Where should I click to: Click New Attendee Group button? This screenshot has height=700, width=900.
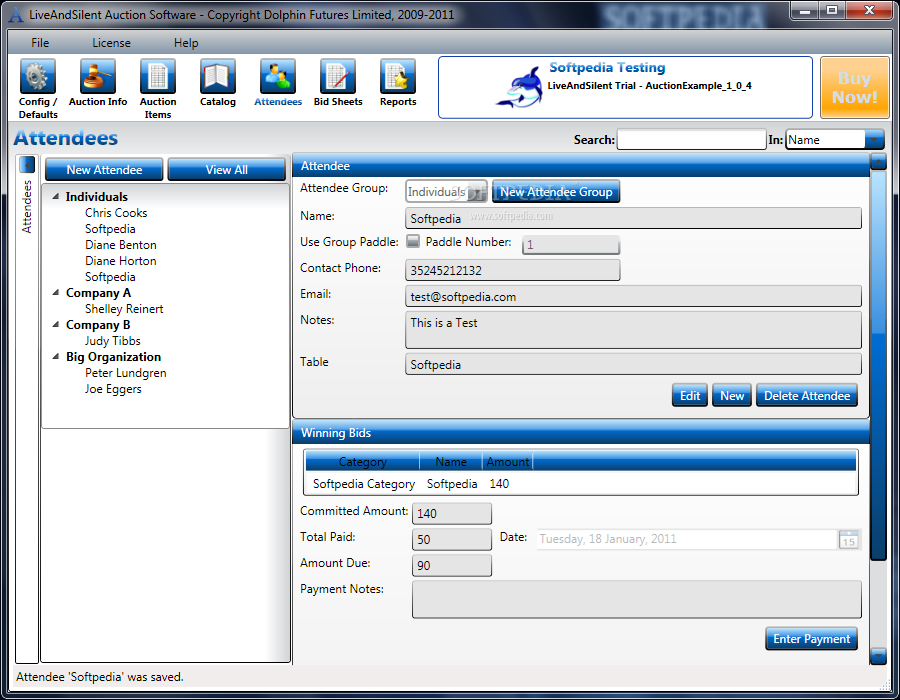pos(556,192)
